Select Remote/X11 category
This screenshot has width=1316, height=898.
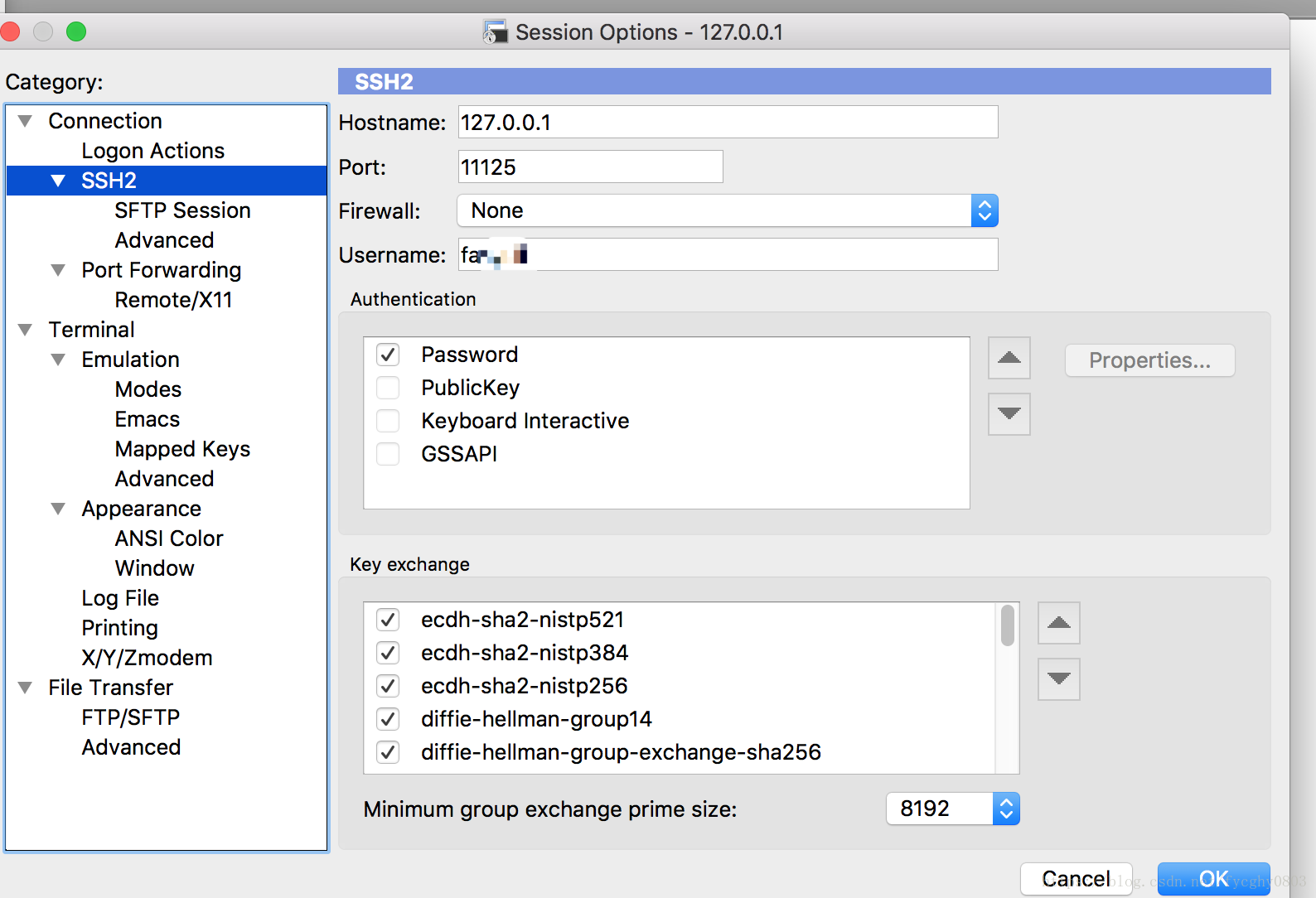pos(174,300)
